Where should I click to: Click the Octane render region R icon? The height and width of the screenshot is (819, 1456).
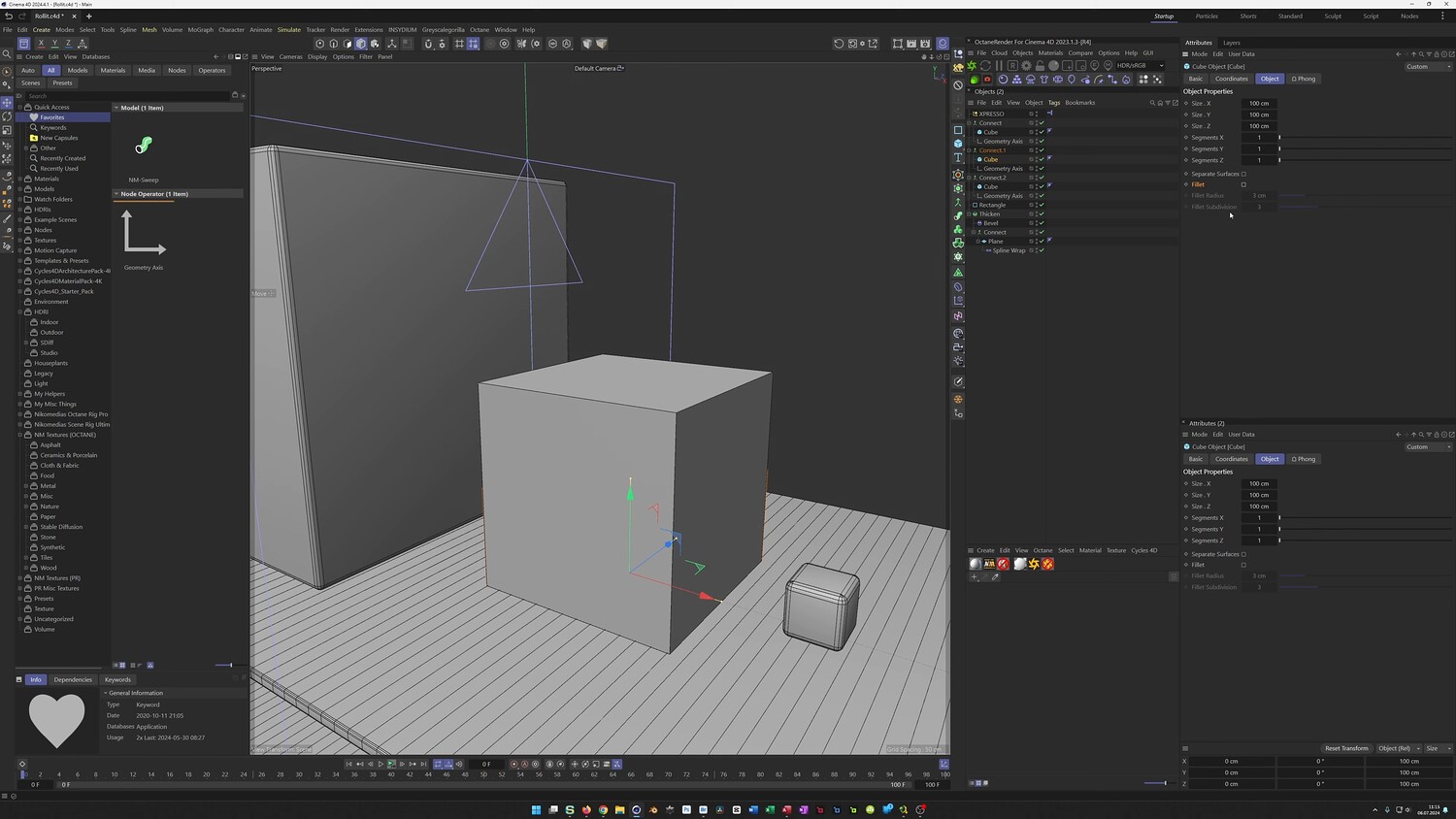[1012, 66]
